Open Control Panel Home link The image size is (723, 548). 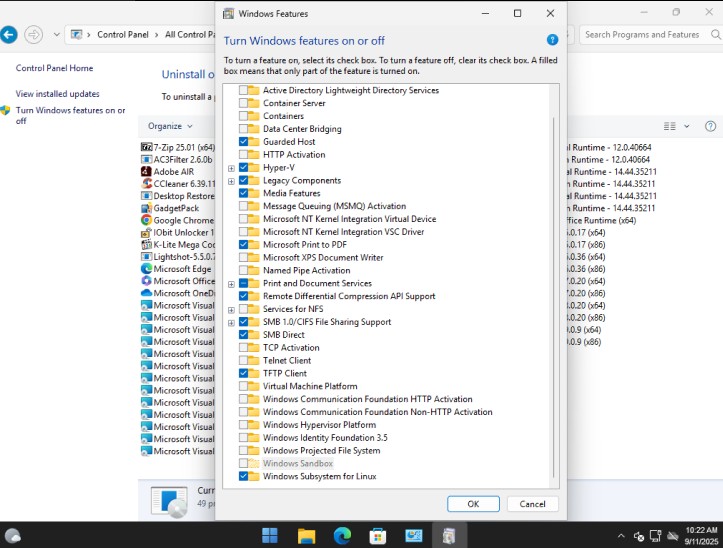coord(54,68)
